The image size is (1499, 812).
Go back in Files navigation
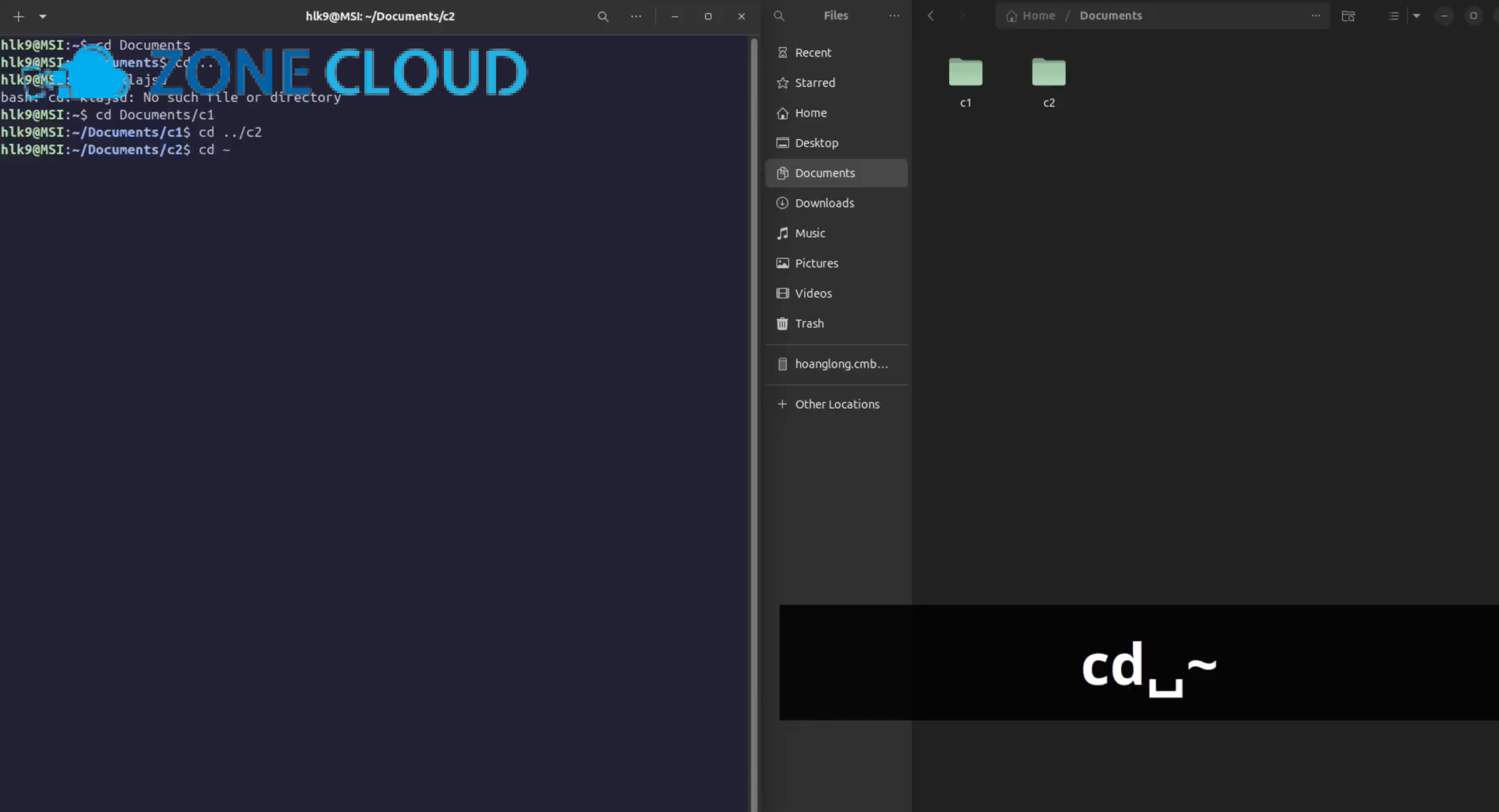click(930, 16)
